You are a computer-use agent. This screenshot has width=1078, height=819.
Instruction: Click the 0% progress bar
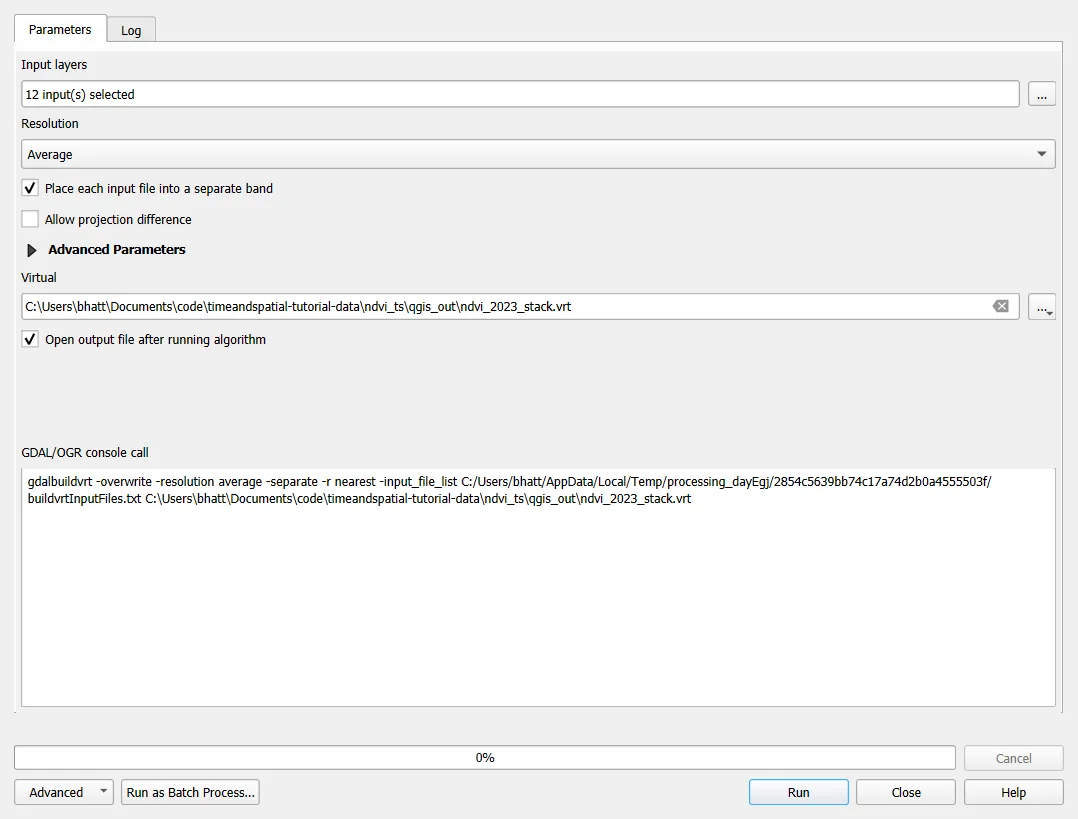pos(485,758)
